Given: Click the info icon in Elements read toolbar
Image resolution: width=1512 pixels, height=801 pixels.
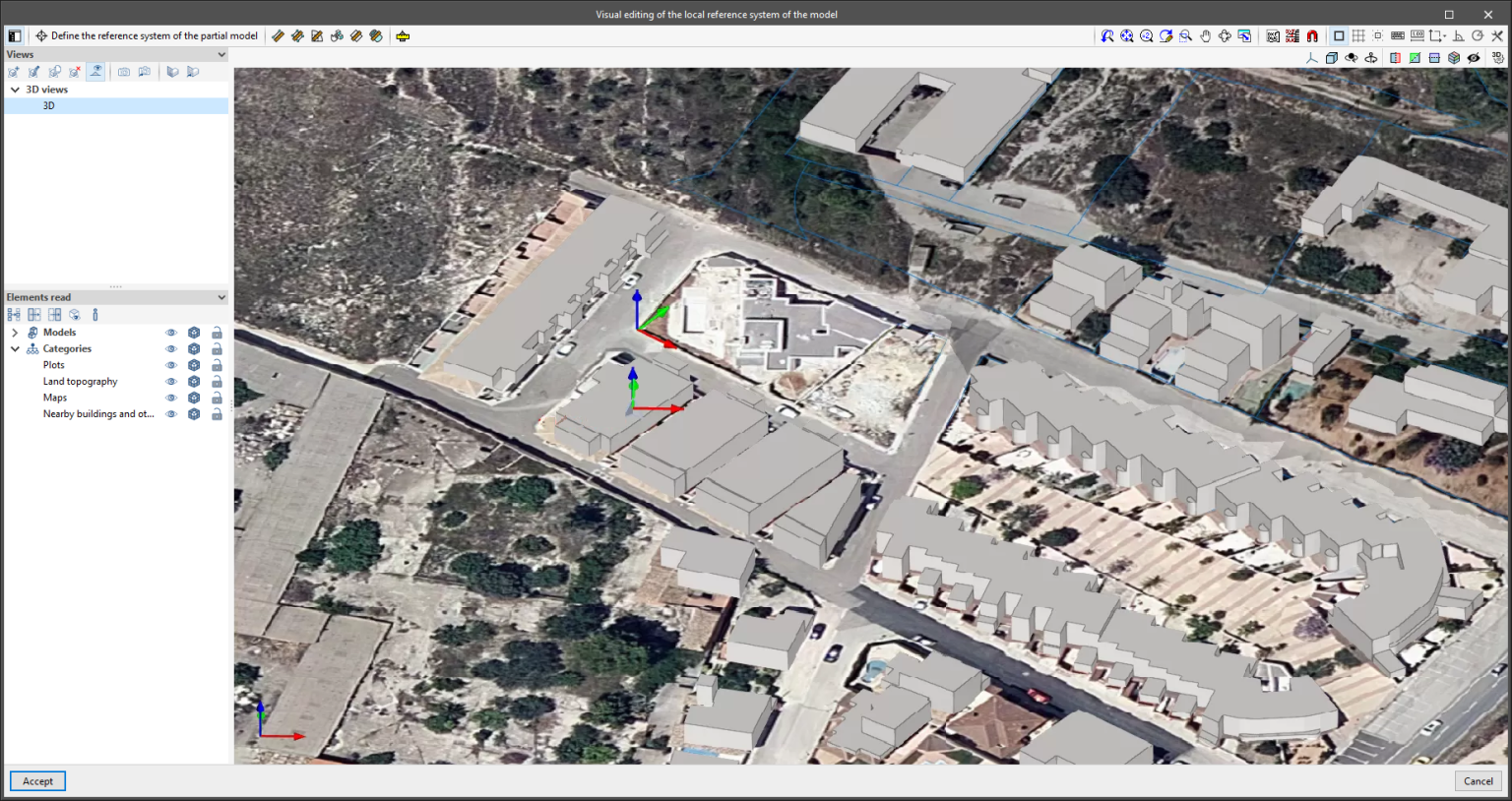Looking at the screenshot, I should (x=95, y=315).
